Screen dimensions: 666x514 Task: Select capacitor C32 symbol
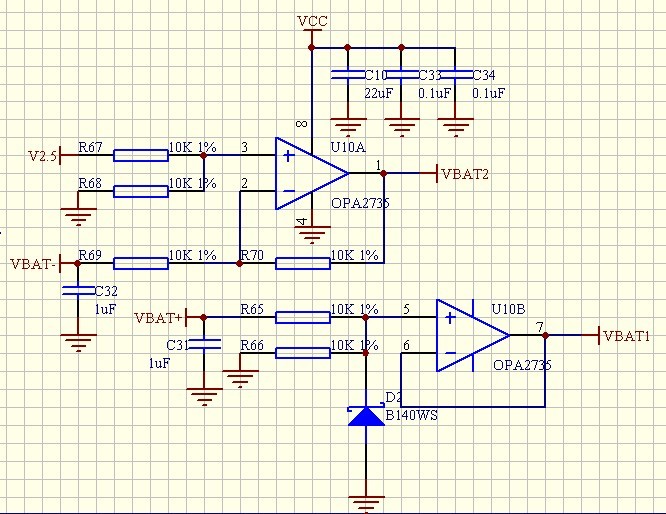tap(78, 291)
